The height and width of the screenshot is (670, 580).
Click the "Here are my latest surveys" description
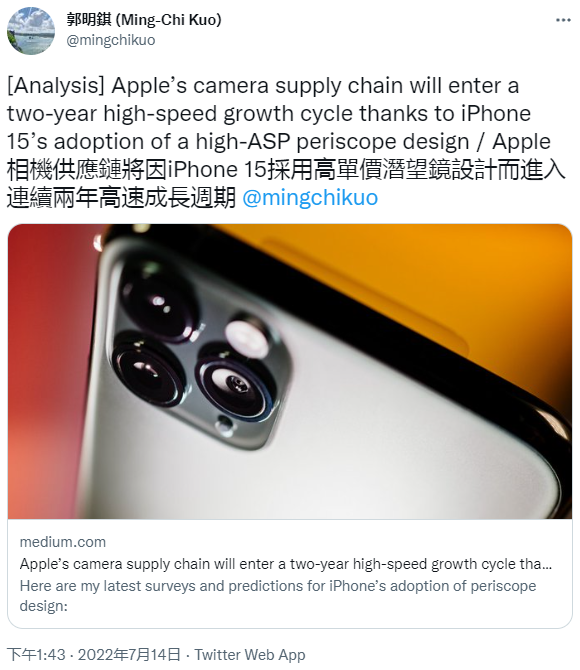(x=278, y=596)
